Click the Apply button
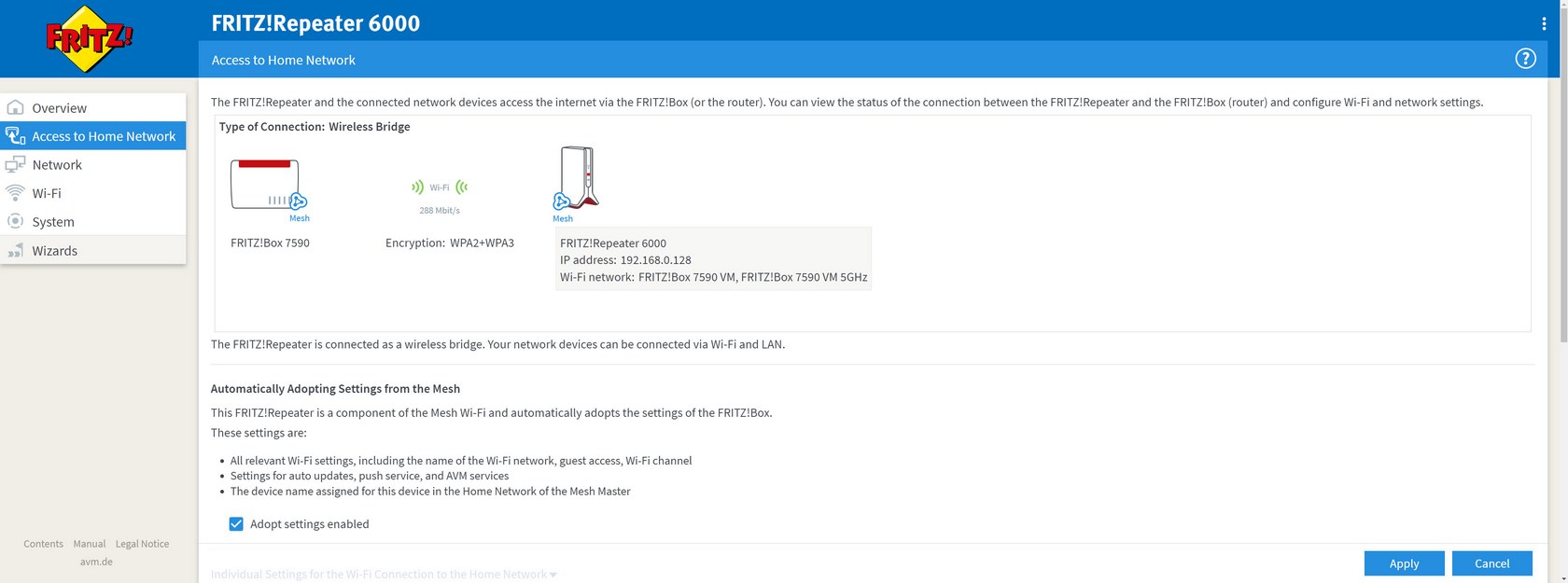The height and width of the screenshot is (583, 1568). pyautogui.click(x=1404, y=563)
